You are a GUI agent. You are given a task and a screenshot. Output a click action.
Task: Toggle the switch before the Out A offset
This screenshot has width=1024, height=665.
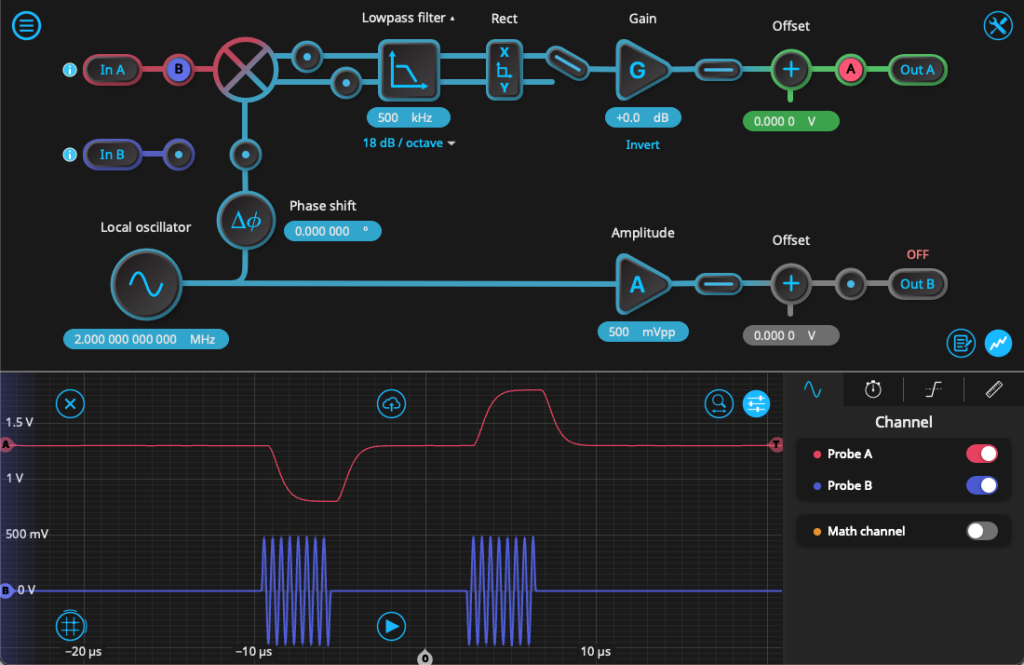(718, 70)
